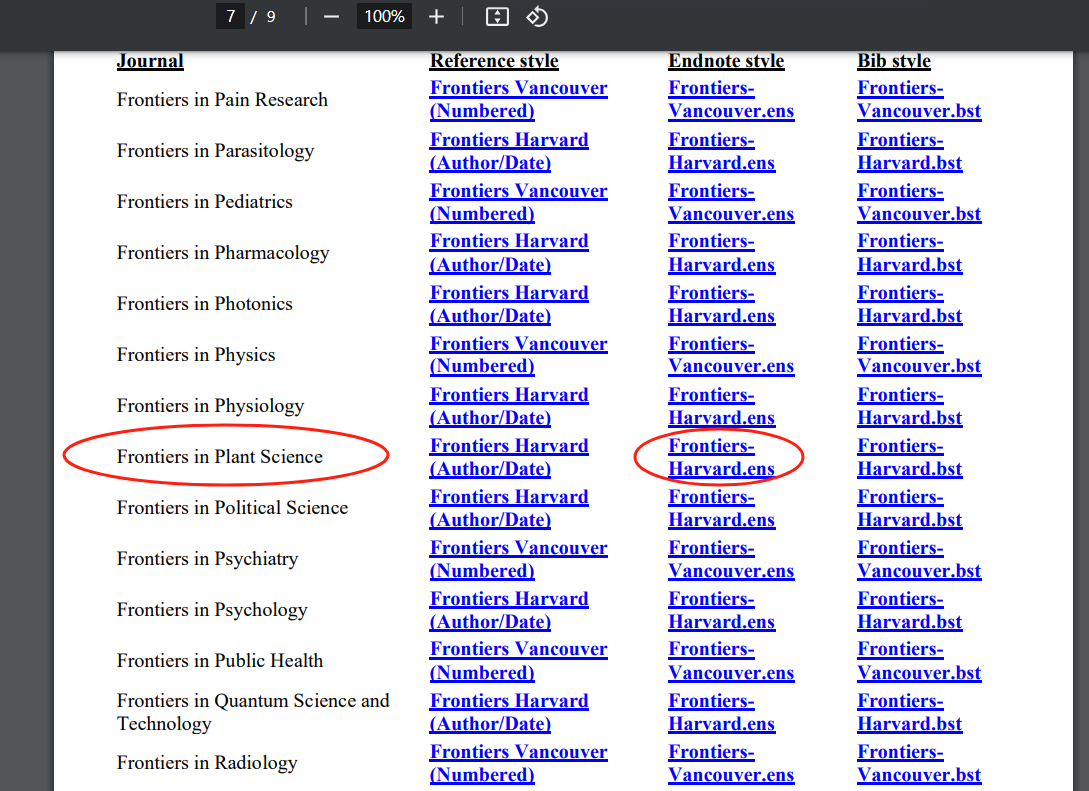Click the zoom out minus icon
The width and height of the screenshot is (1089, 791).
(x=331, y=17)
